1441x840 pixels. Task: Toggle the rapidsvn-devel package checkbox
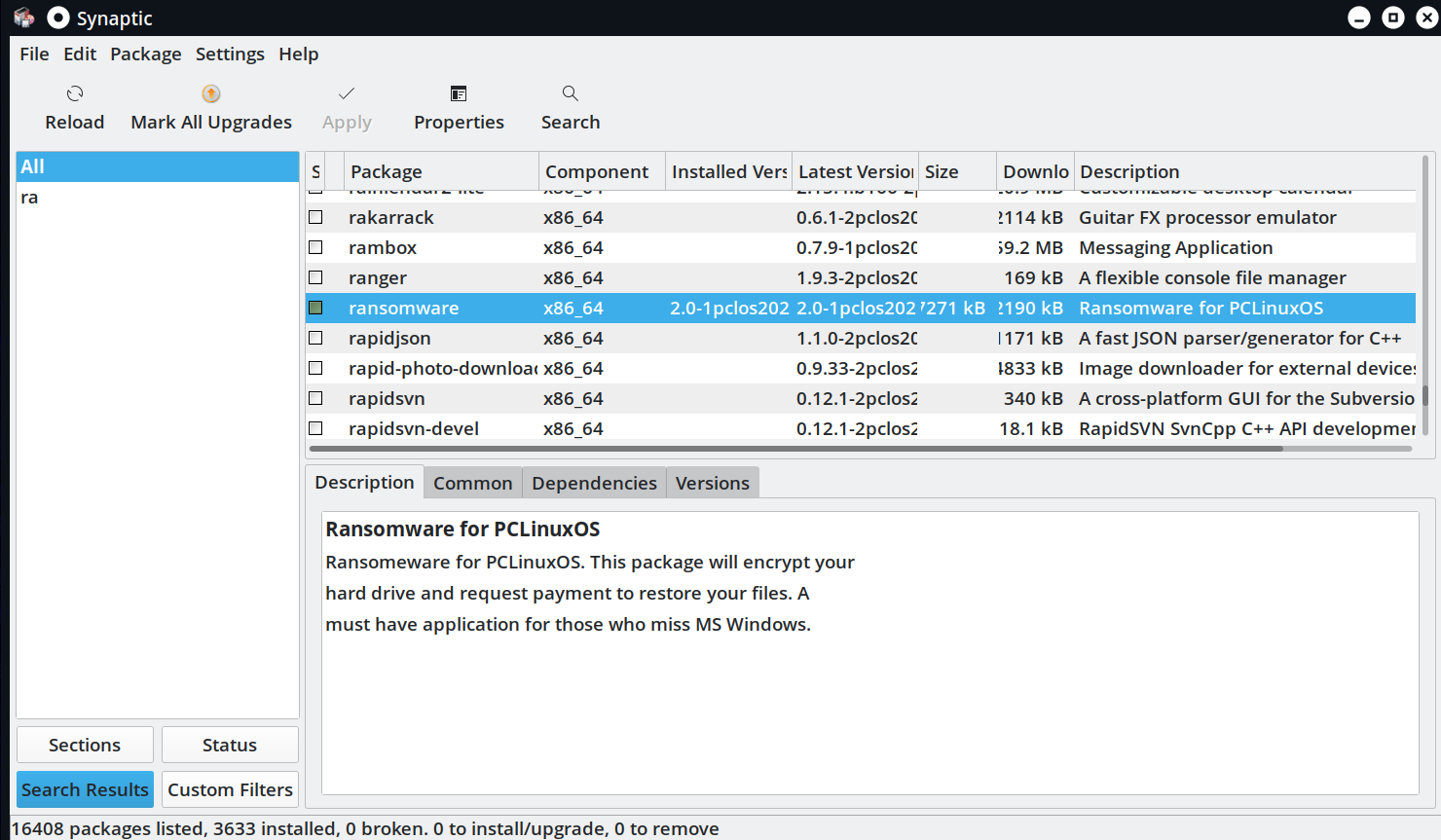point(315,428)
